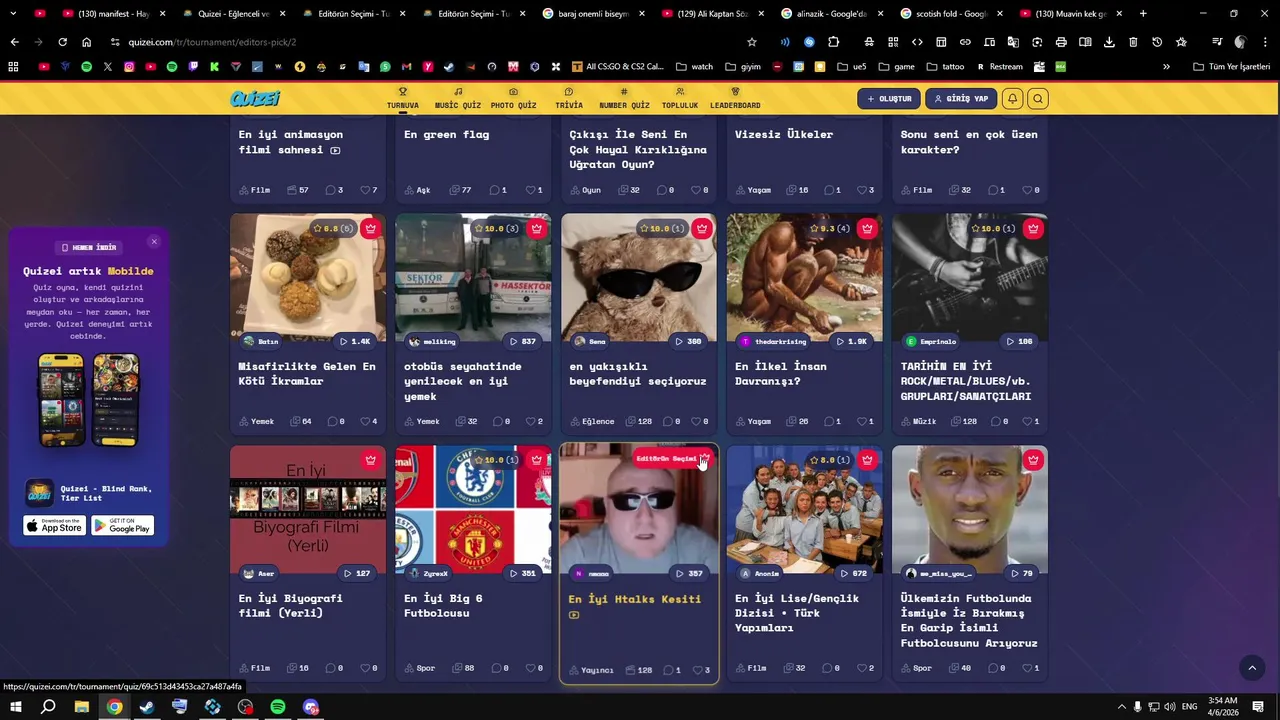1280x720 pixels.
Task: Open Chrome home page button
Action: point(86,42)
